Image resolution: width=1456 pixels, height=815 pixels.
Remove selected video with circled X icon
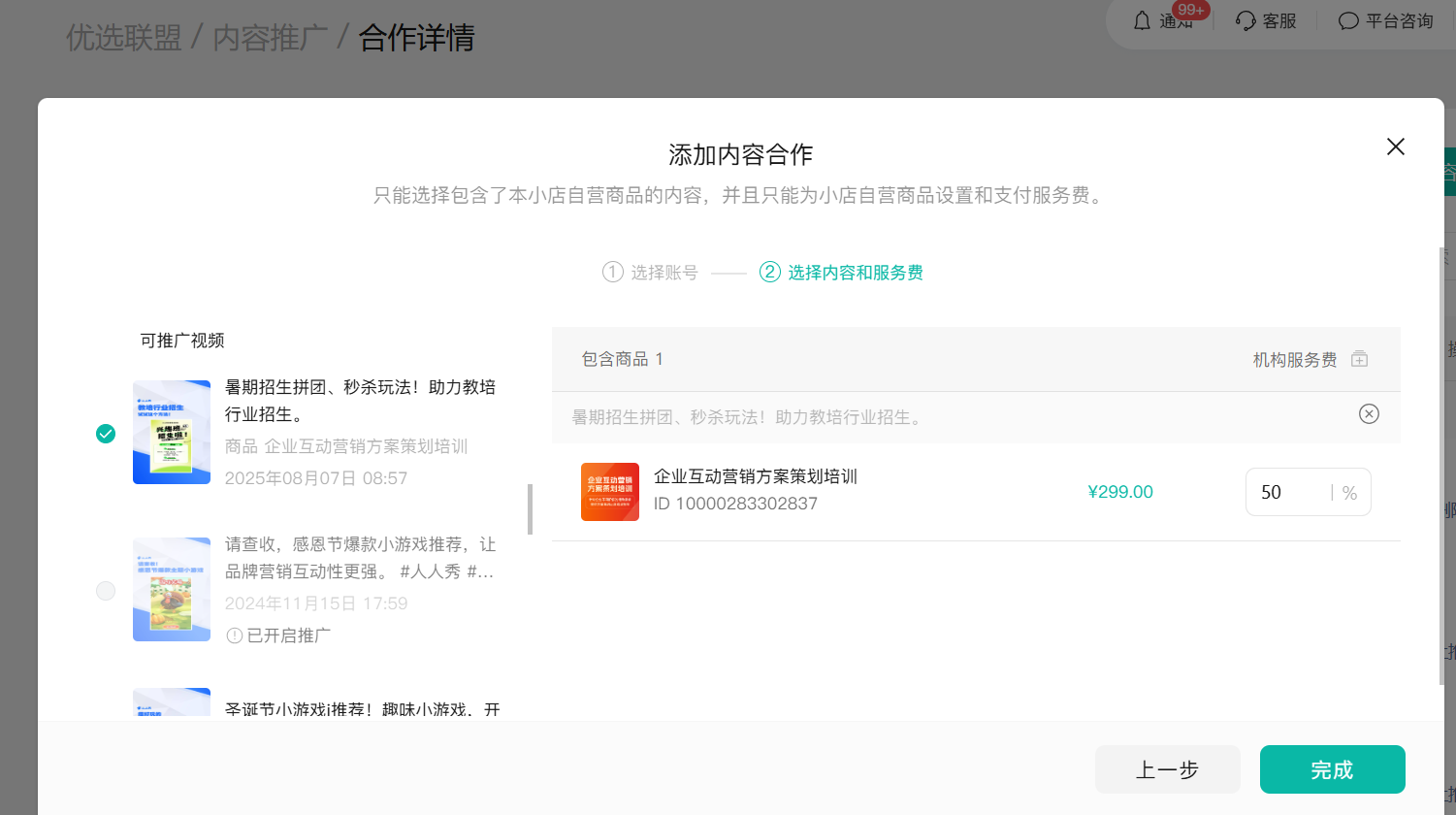(x=1369, y=414)
